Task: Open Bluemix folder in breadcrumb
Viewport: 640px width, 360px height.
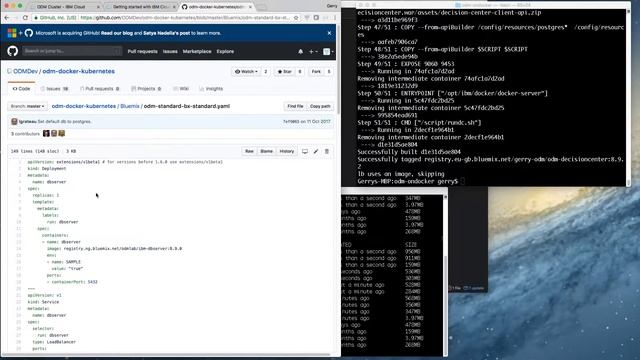Action: click(x=130, y=106)
